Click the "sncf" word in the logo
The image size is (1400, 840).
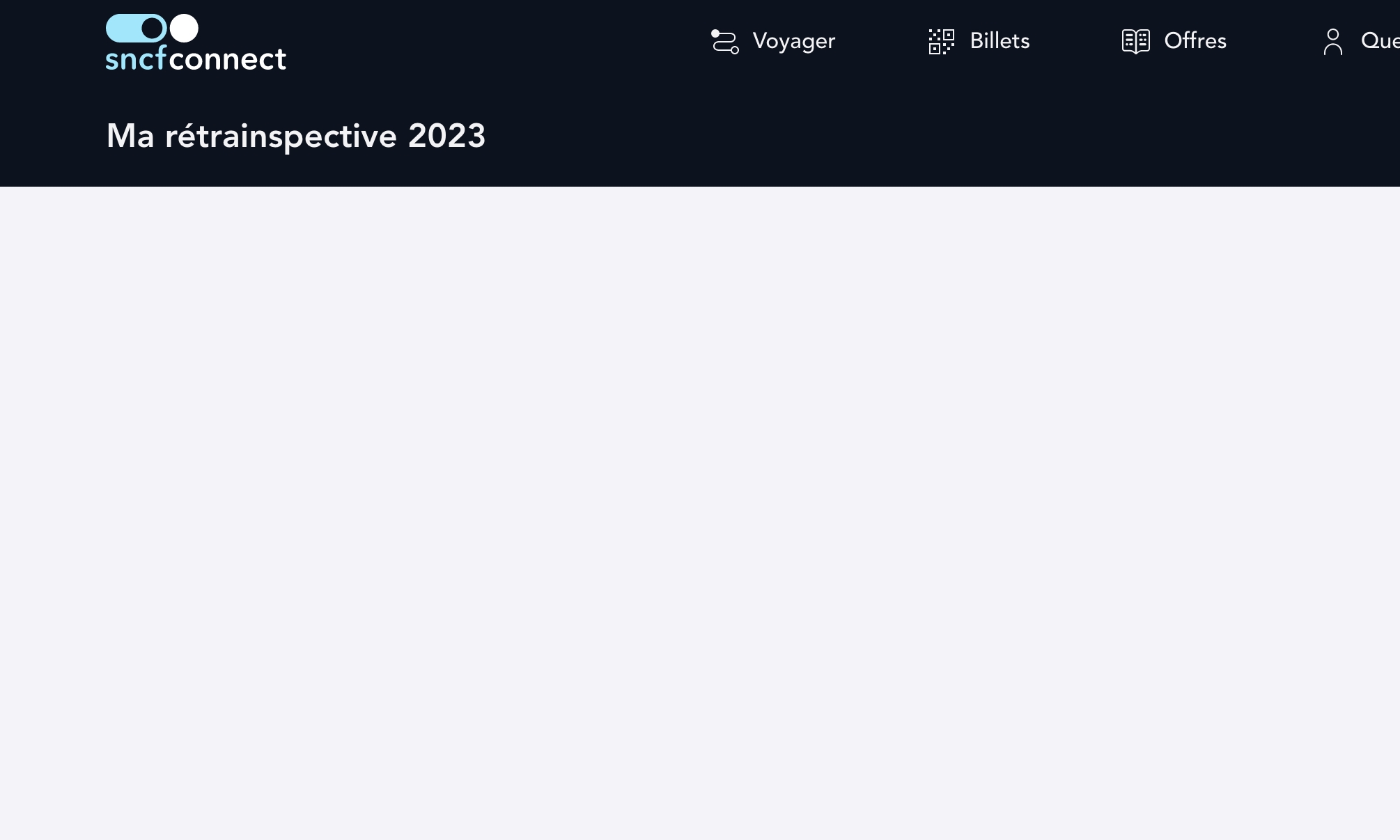(136, 59)
